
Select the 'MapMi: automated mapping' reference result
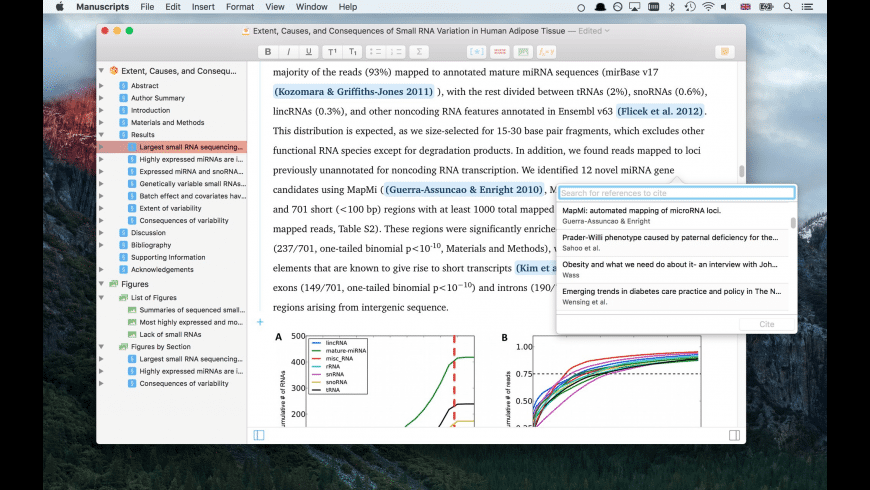pyautogui.click(x=673, y=215)
